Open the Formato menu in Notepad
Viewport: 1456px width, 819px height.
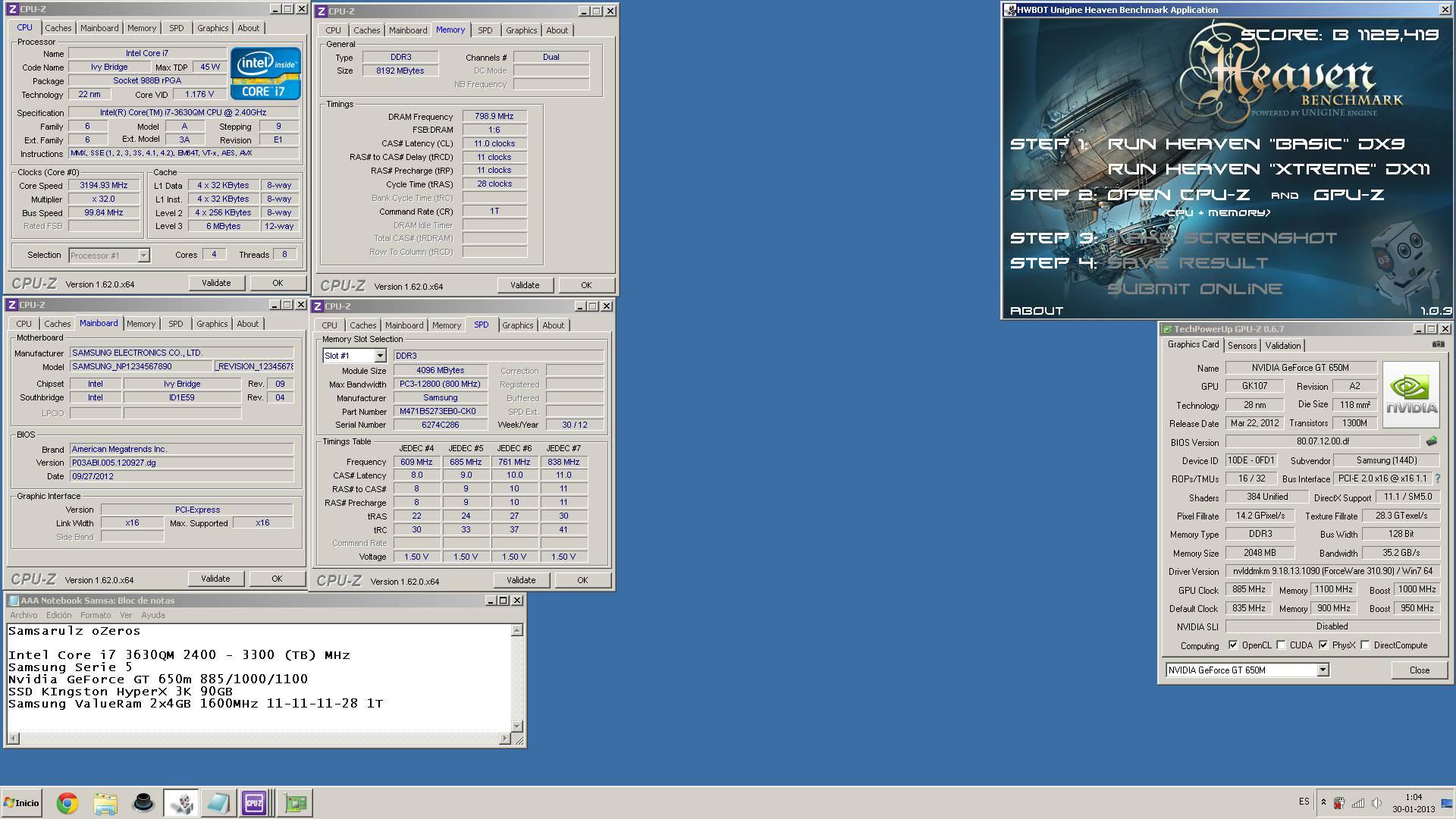tap(95, 615)
